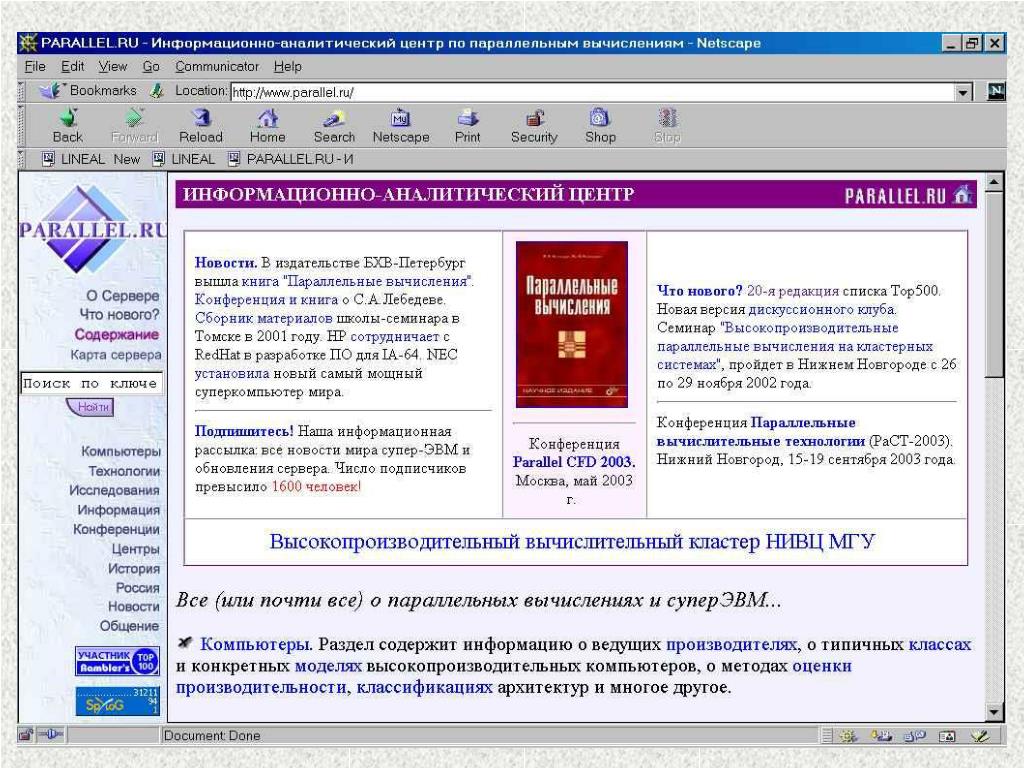
Task: Open the Компьютеры sidebar link
Action: [x=121, y=451]
